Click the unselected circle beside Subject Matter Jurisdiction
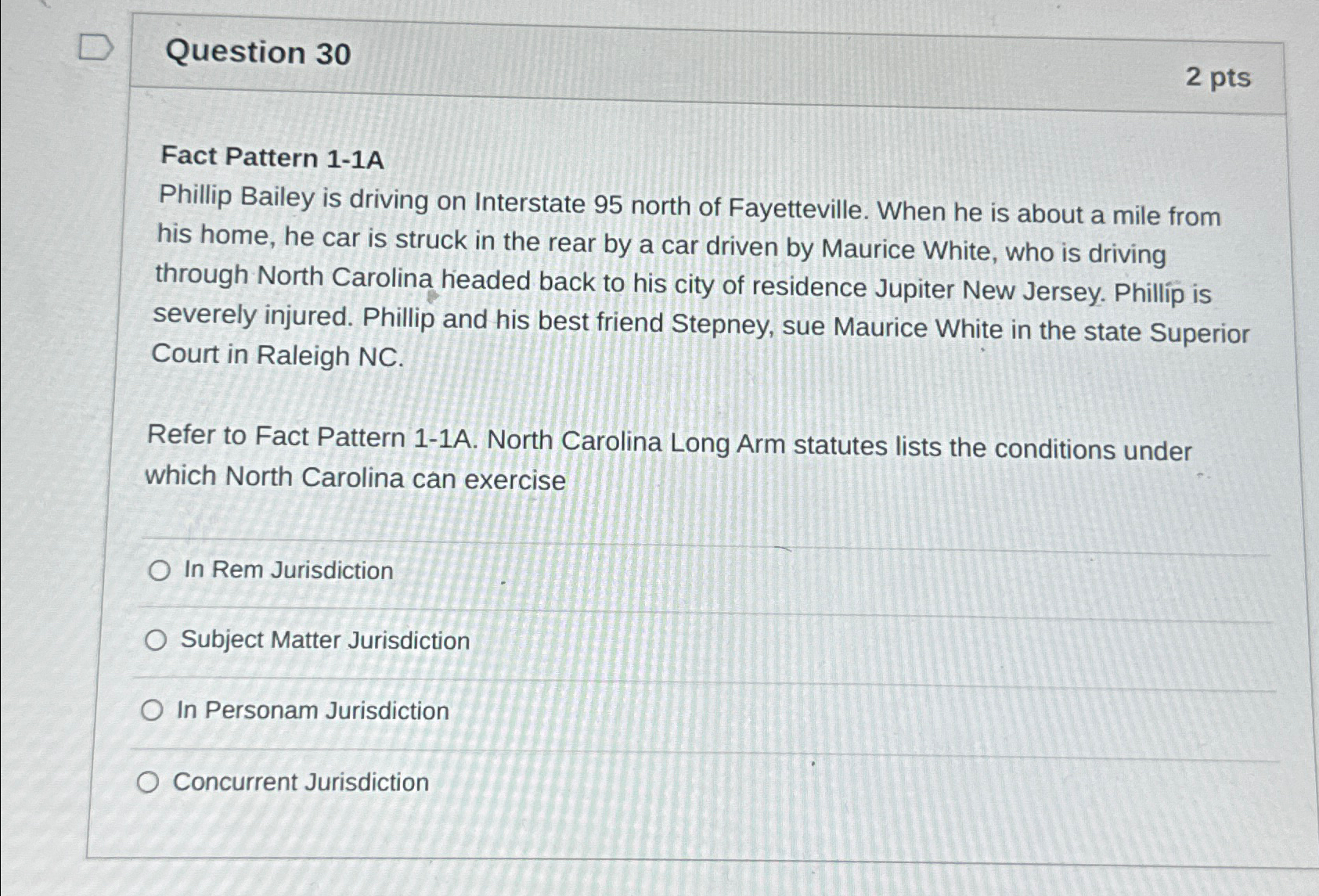1319x896 pixels. click(x=156, y=641)
